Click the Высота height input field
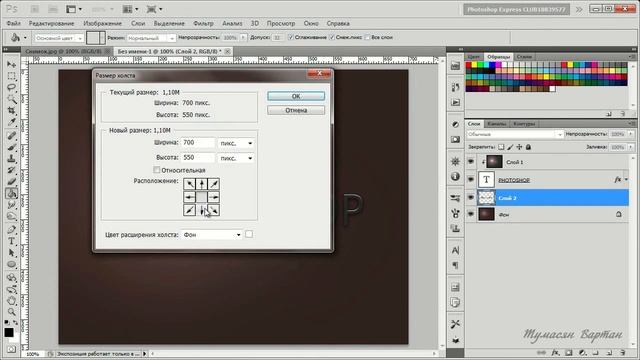Viewport: 640px width, 360px height. [x=198, y=158]
